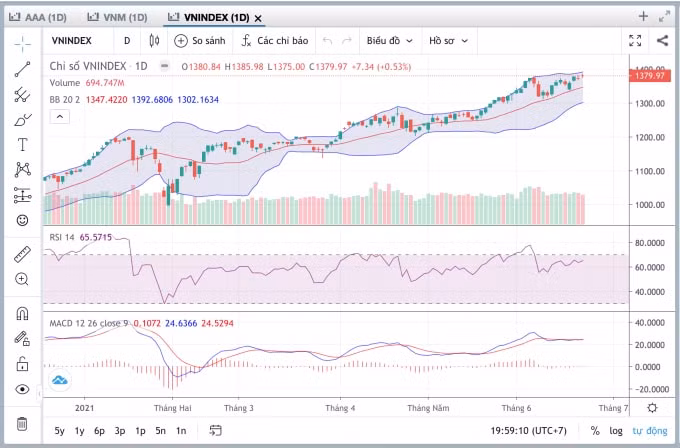Toggle magnet mode
This screenshot has width=680, height=448.
pos(23,313)
